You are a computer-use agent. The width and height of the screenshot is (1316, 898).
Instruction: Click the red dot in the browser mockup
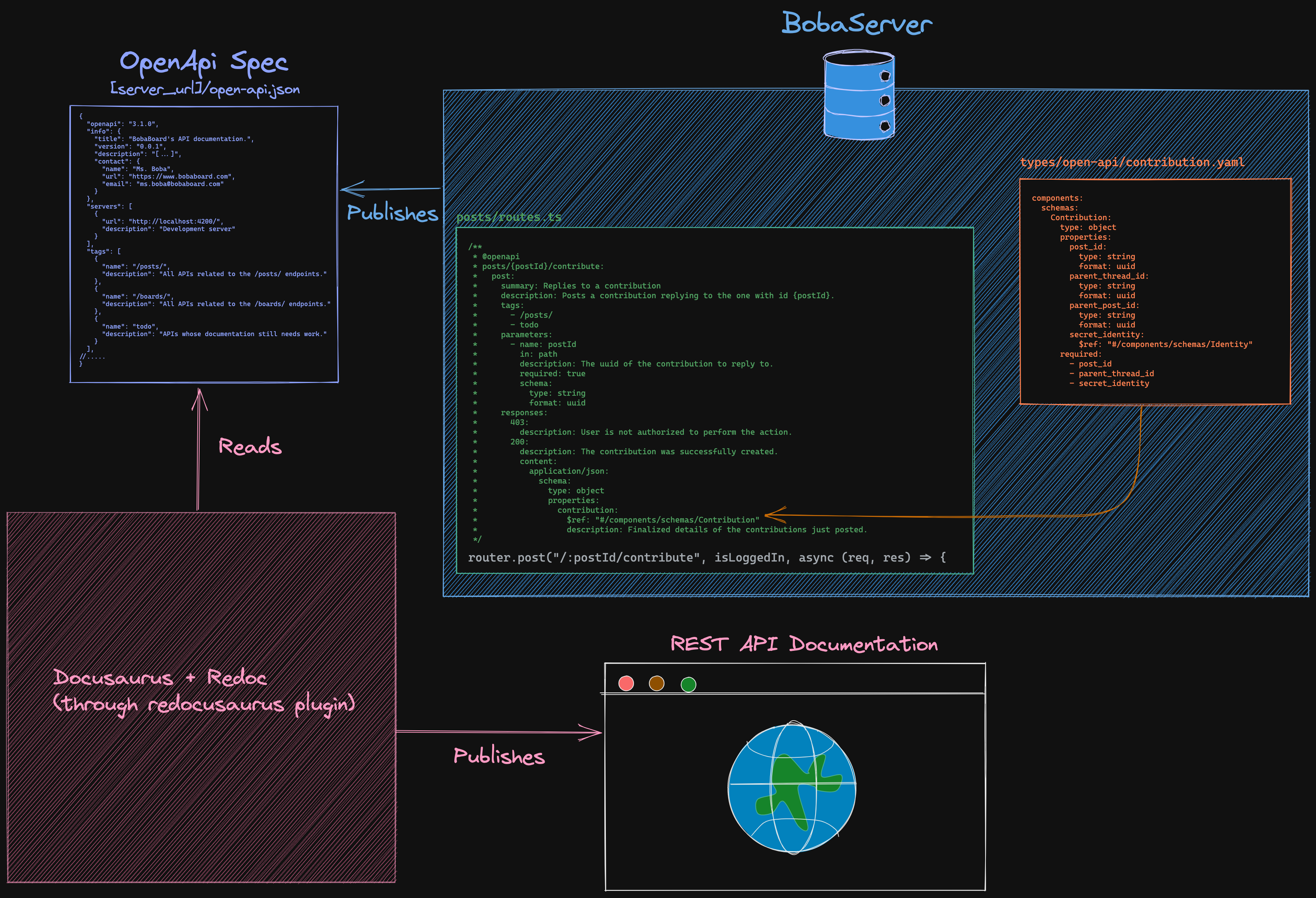[x=626, y=683]
